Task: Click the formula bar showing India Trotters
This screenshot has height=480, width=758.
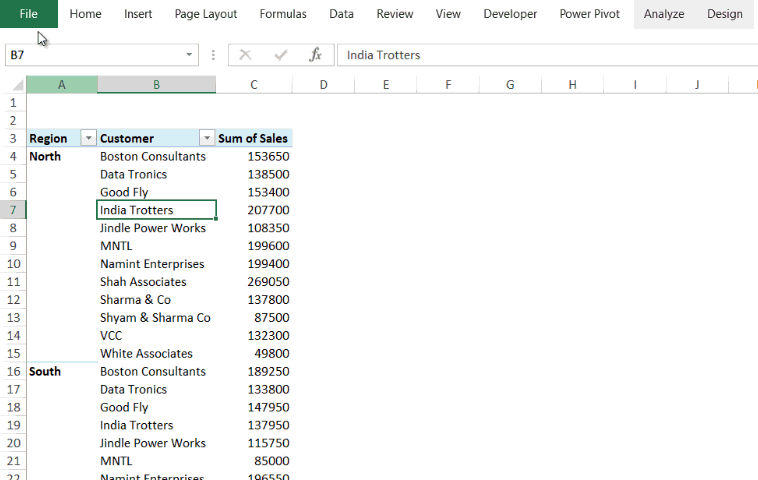Action: point(547,55)
